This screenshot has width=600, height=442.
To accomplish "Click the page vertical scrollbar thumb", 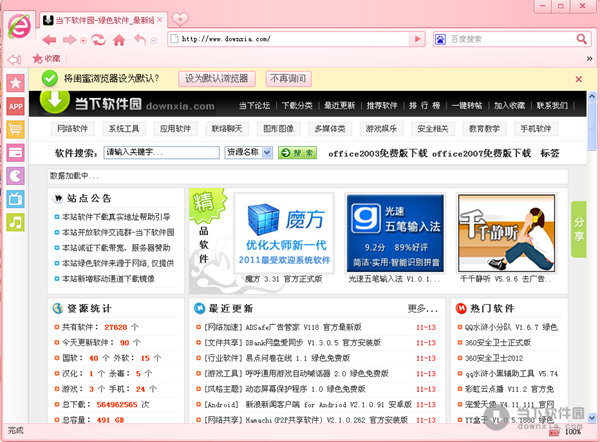I will click(592, 126).
